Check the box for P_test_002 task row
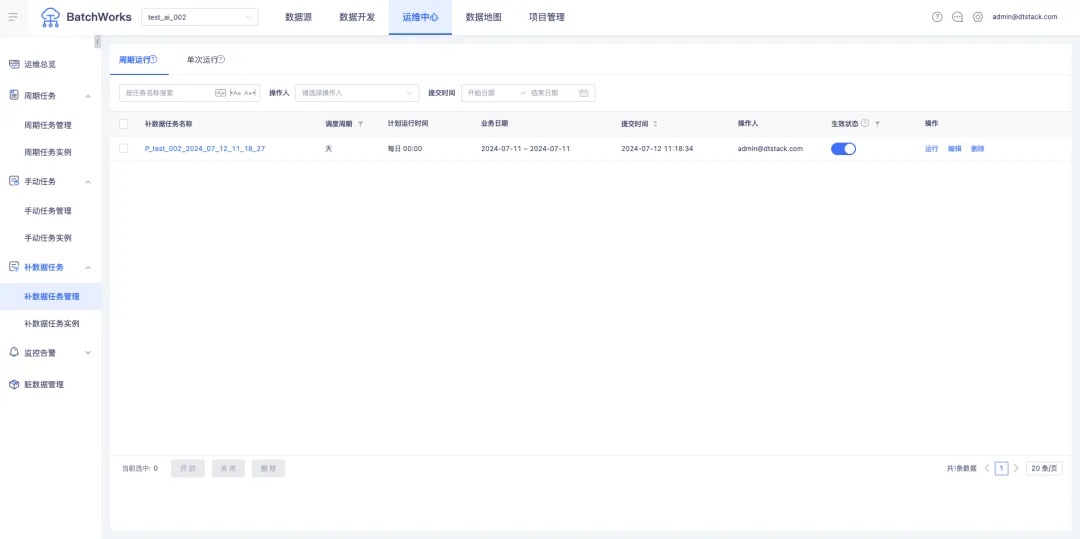1080x539 pixels. click(x=124, y=148)
